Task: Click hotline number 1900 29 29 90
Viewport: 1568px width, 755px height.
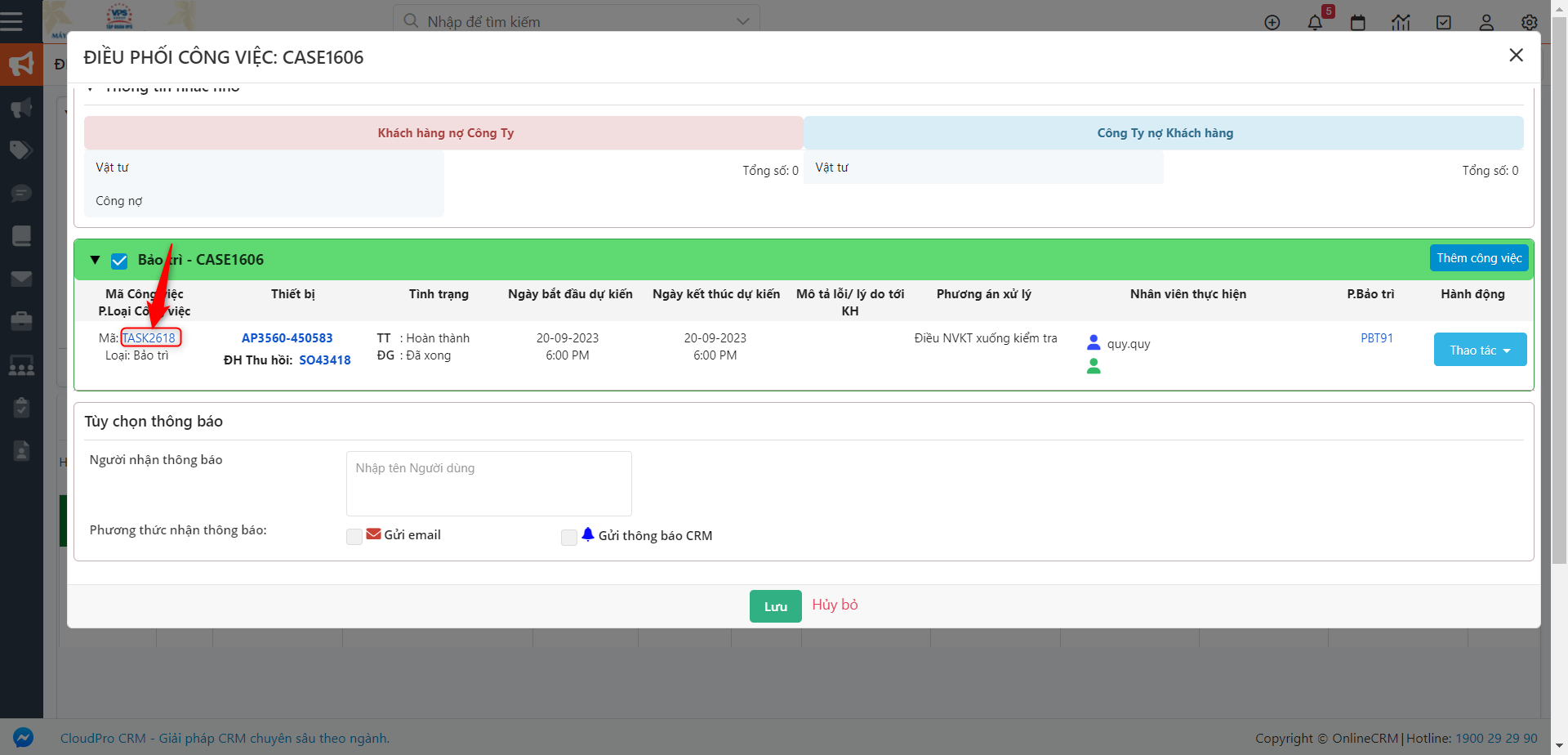Action: point(1496,738)
